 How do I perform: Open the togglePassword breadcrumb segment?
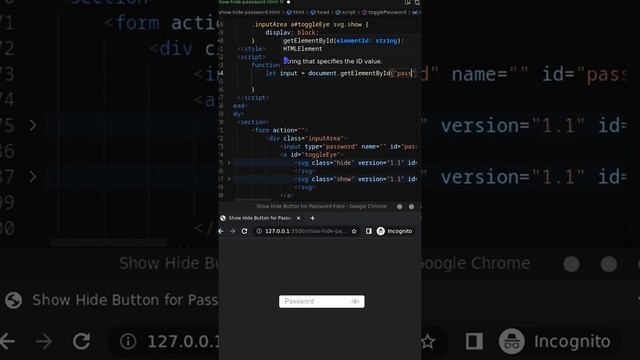coord(384,12)
